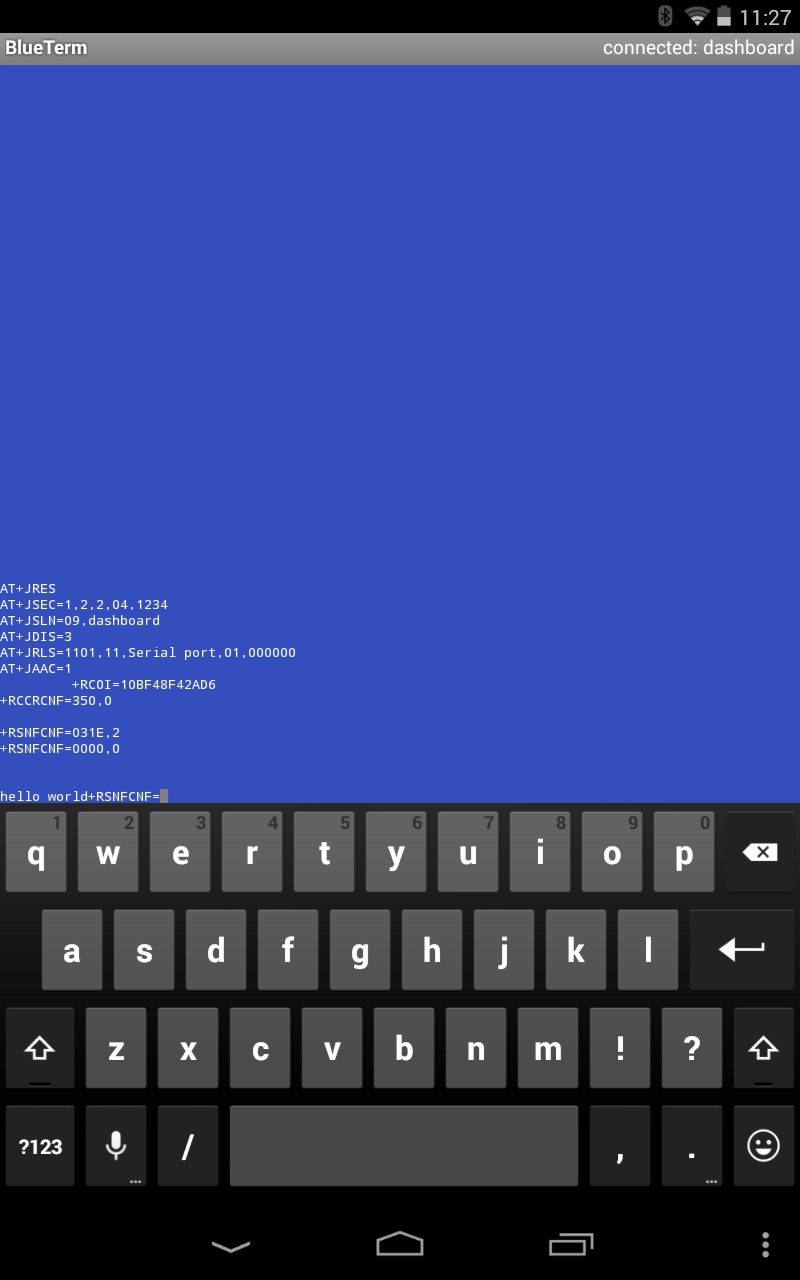Open the emoji smiley key
The width and height of the screenshot is (800, 1280).
click(x=764, y=1146)
